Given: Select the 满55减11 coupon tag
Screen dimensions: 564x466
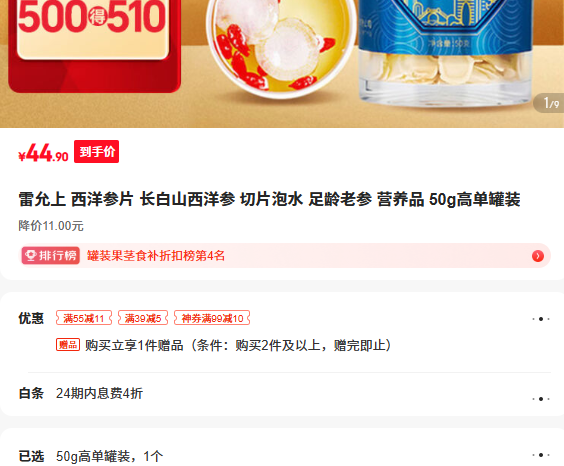Looking at the screenshot, I should coord(84,318).
